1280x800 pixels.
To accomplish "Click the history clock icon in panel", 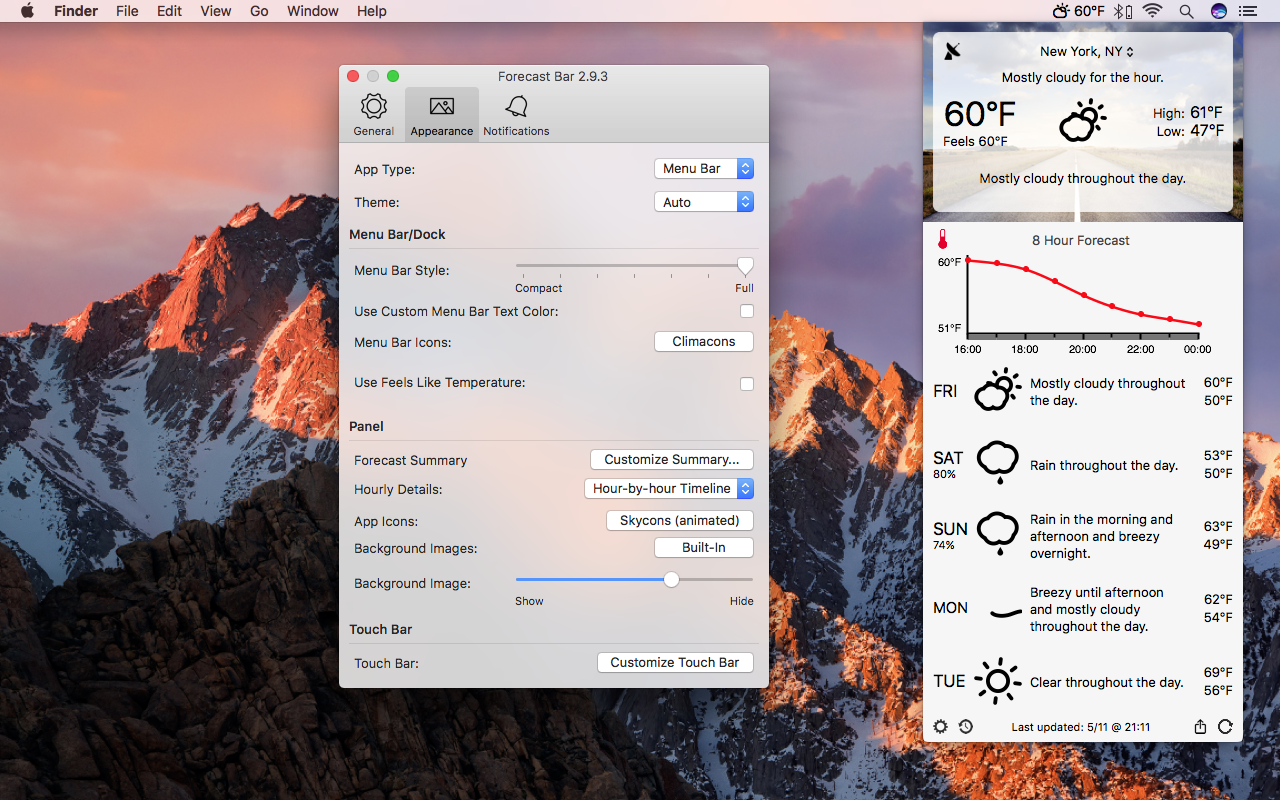I will 966,727.
